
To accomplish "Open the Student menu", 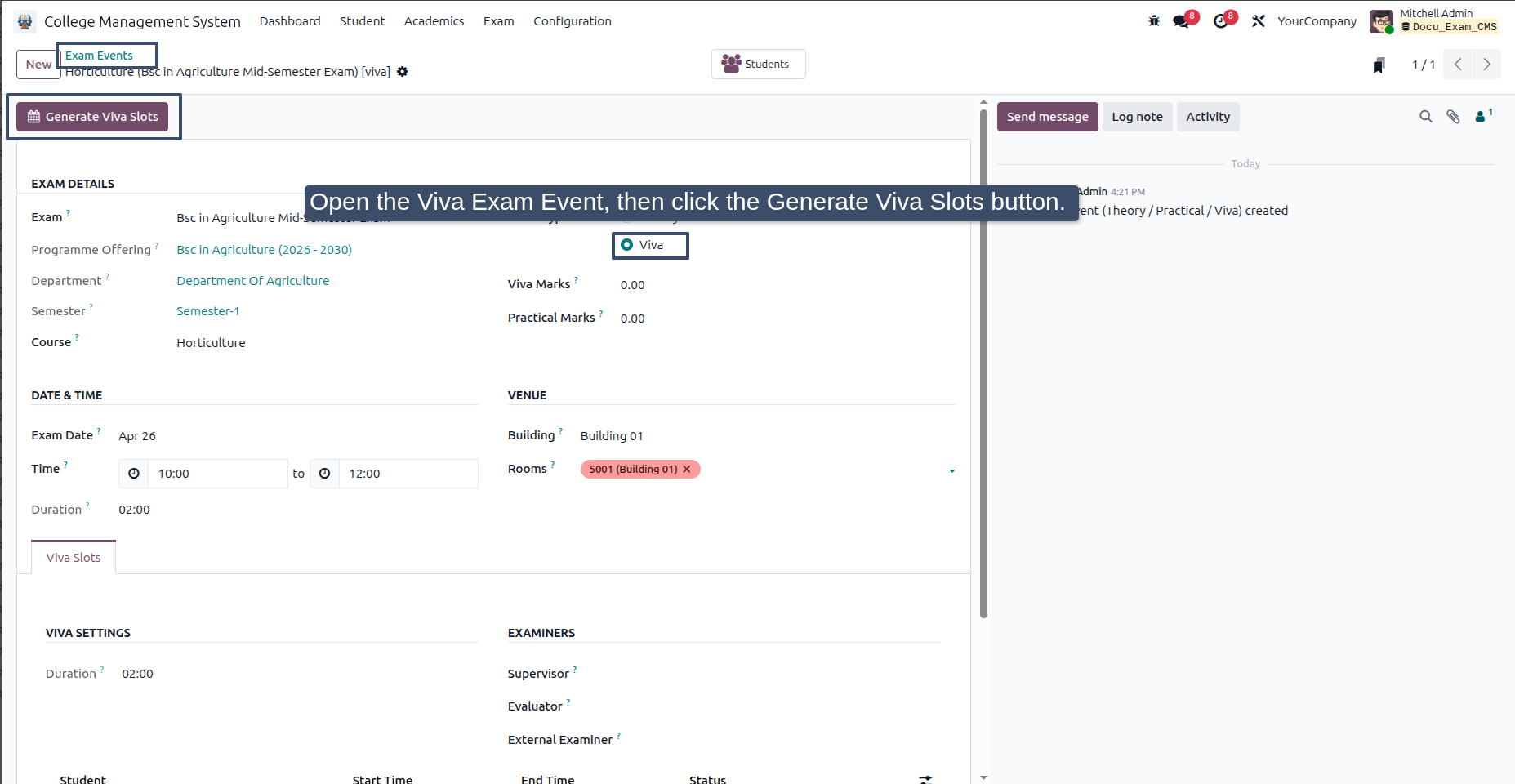I will (363, 21).
